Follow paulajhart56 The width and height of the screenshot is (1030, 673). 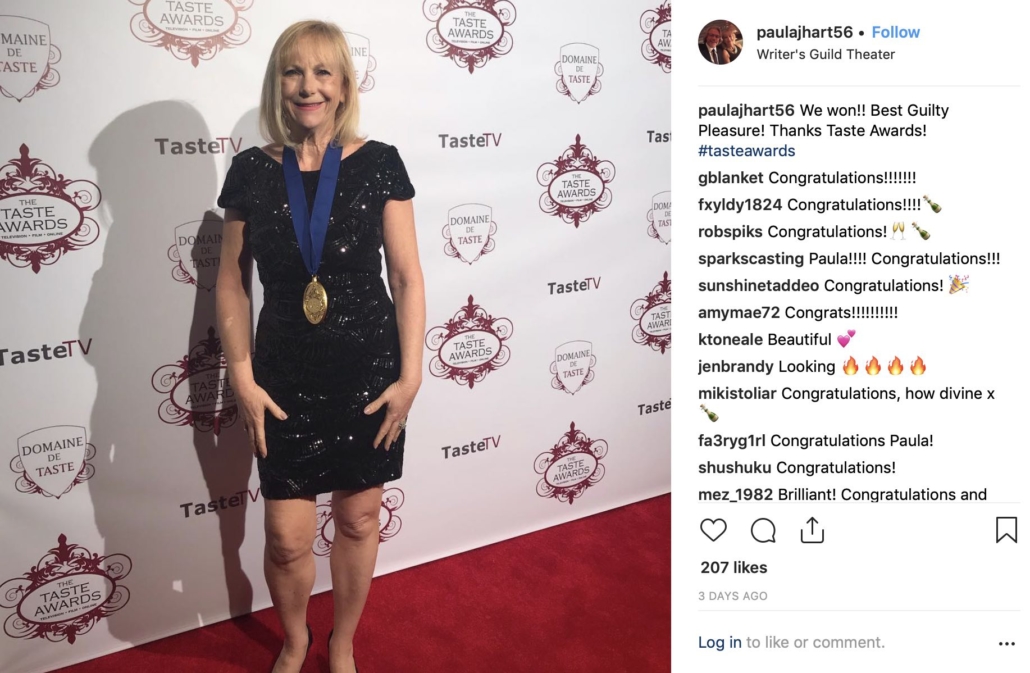pyautogui.click(x=895, y=32)
